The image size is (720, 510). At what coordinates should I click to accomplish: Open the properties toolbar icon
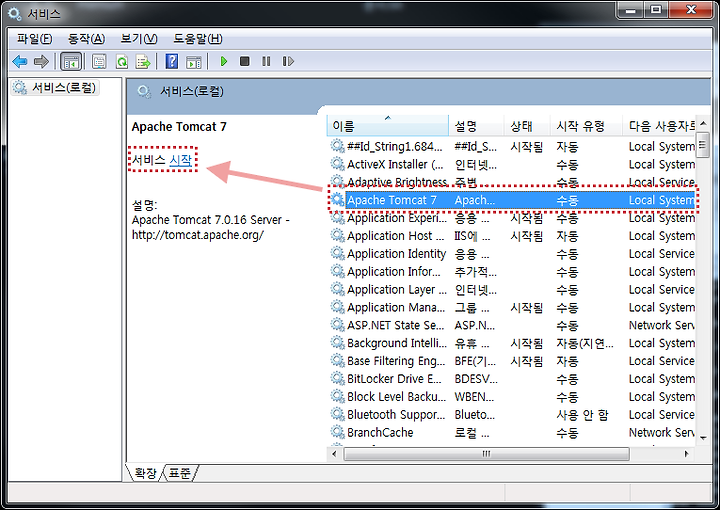[x=99, y=62]
